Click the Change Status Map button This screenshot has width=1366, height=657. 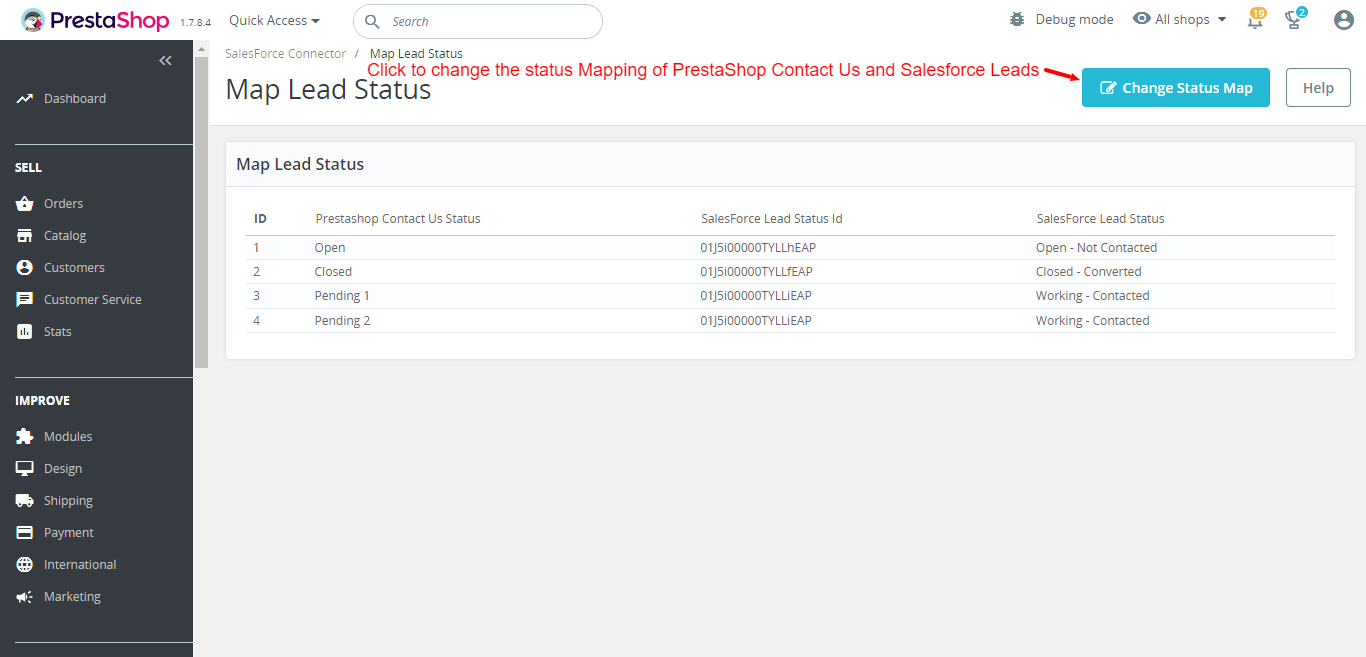[x=1176, y=88]
